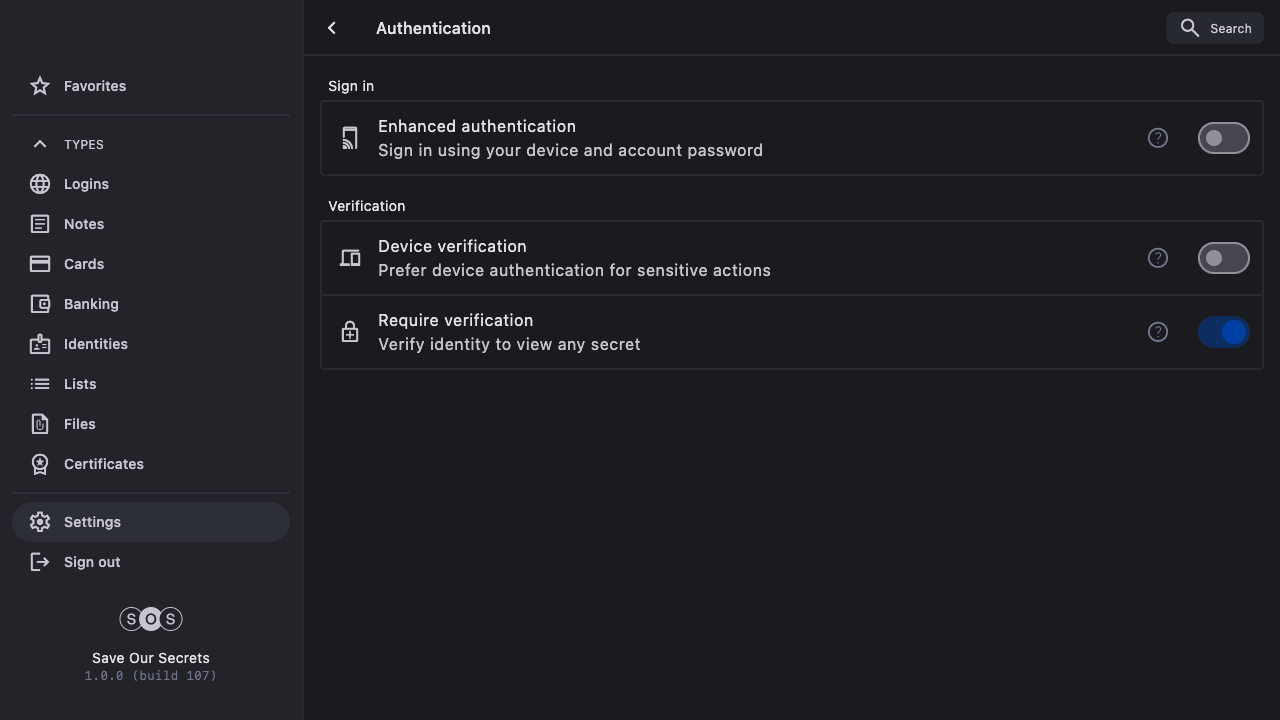The height and width of the screenshot is (720, 1280).
Task: Click the SOS logo in the sidebar
Action: click(151, 619)
